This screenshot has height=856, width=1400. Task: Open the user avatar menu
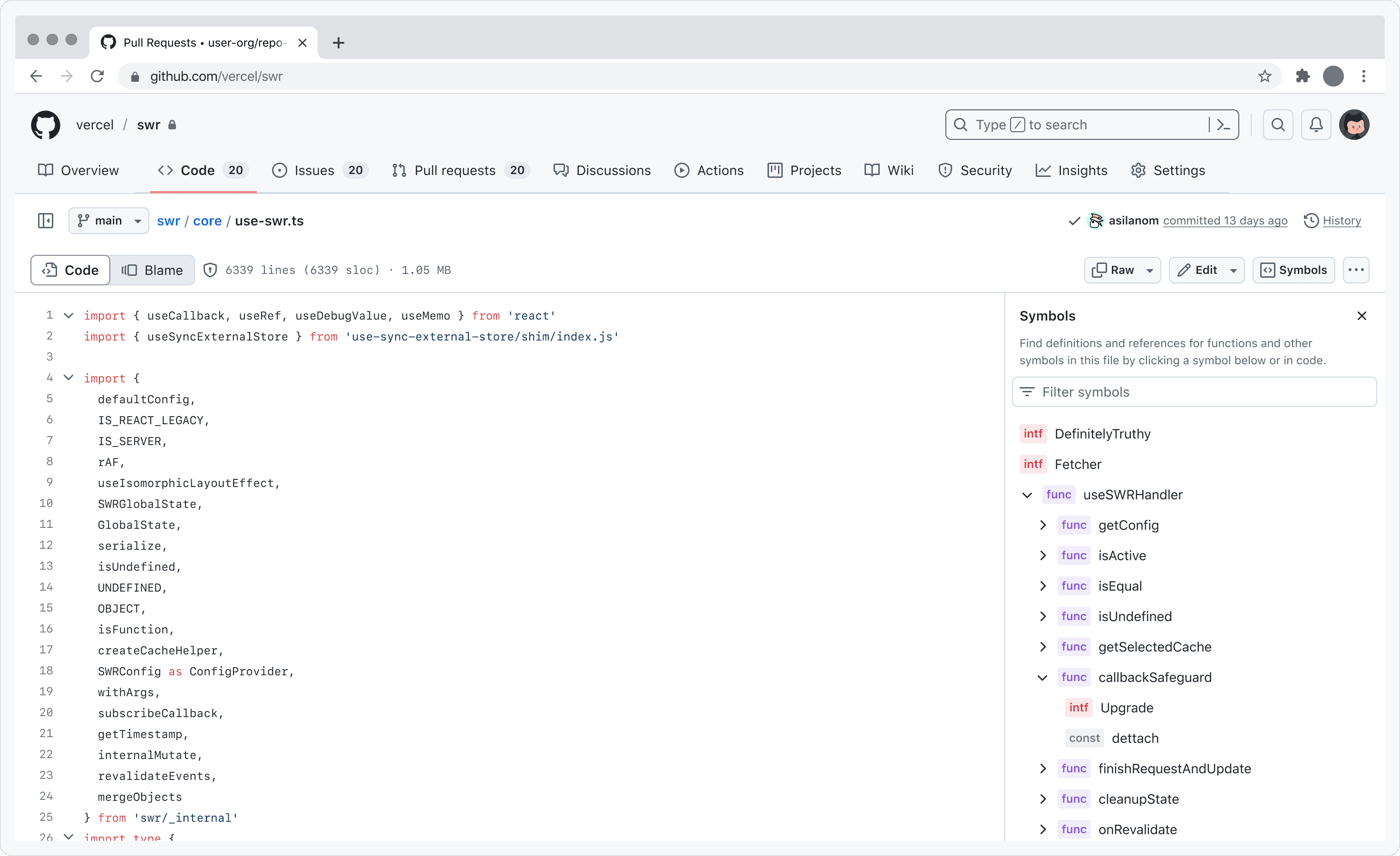tap(1354, 125)
